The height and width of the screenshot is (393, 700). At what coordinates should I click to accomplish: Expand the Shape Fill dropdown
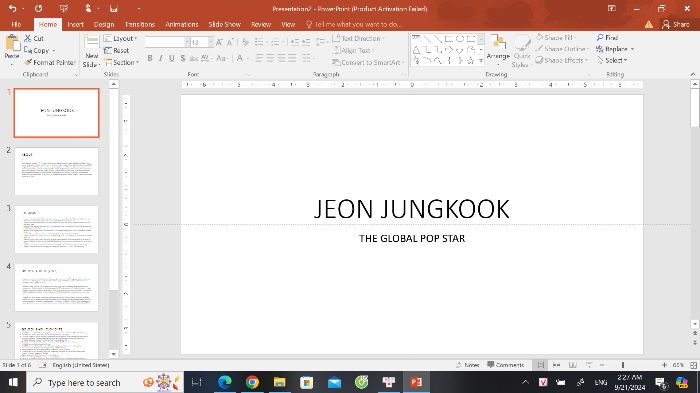point(556,38)
